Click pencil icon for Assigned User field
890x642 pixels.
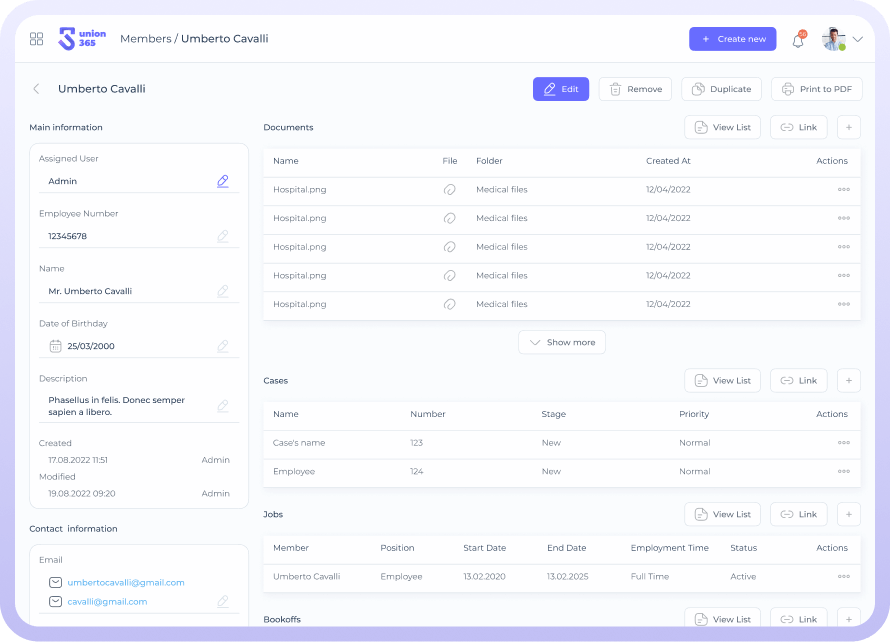223,181
